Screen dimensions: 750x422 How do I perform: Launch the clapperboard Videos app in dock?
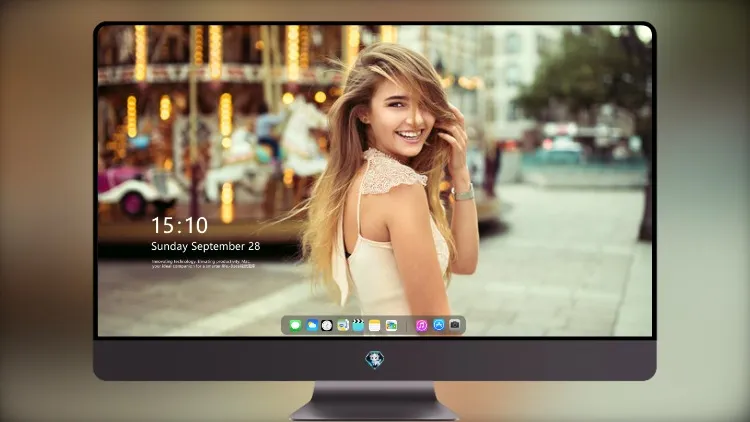coord(358,325)
